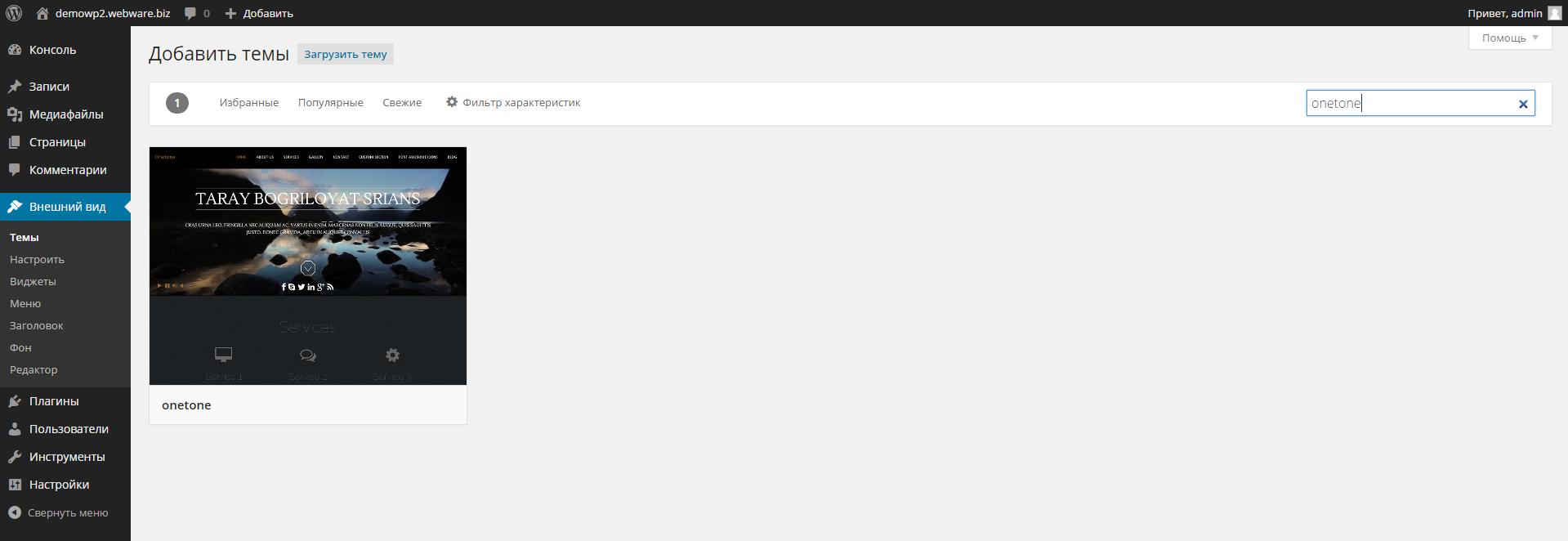Screen dimensions: 1568x541
Task: Open the Страницы menu
Action: pyautogui.click(x=57, y=142)
